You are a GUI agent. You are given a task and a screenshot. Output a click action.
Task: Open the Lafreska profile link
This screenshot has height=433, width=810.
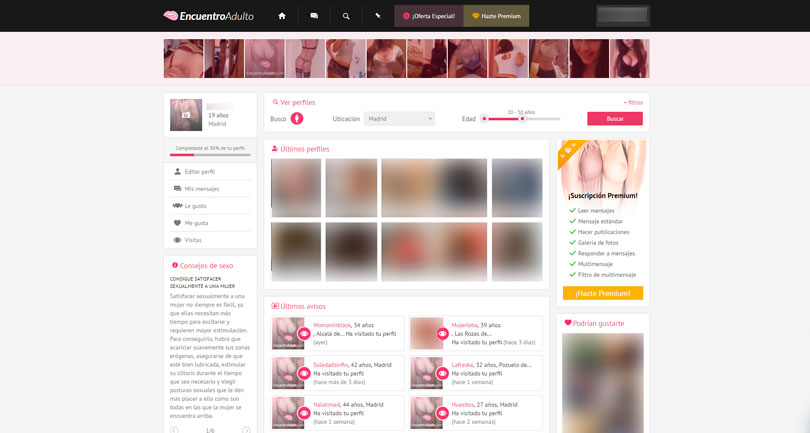(x=462, y=365)
